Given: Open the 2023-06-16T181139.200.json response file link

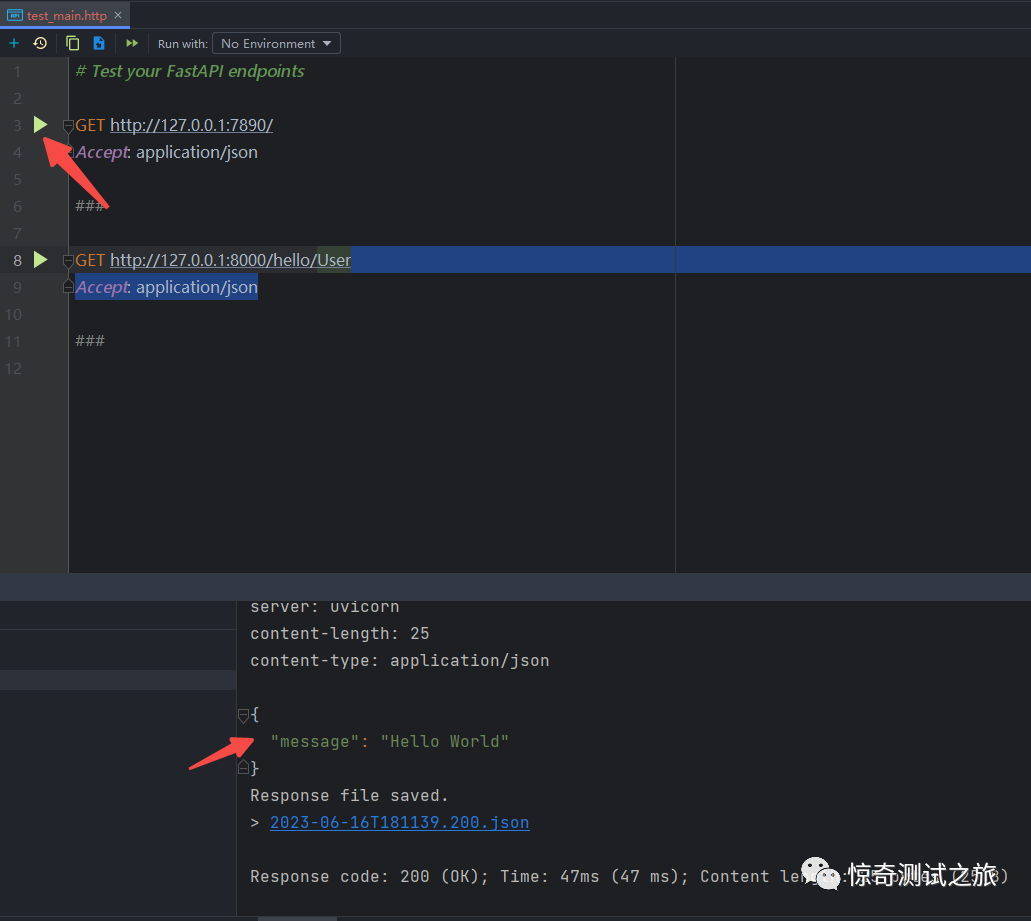Looking at the screenshot, I should pos(398,822).
